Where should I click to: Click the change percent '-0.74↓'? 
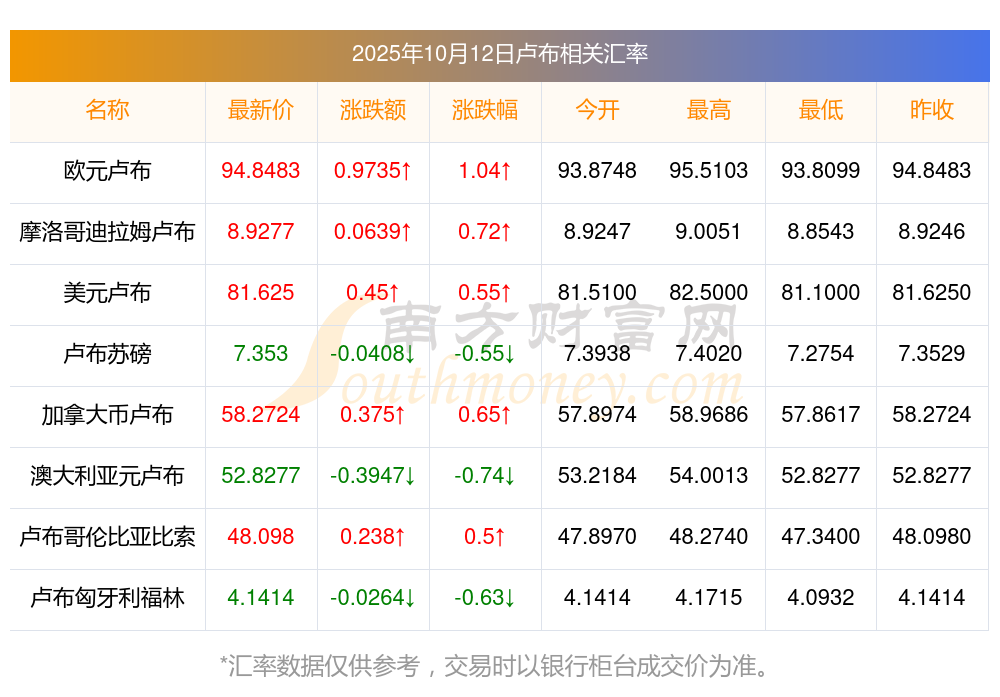[485, 475]
